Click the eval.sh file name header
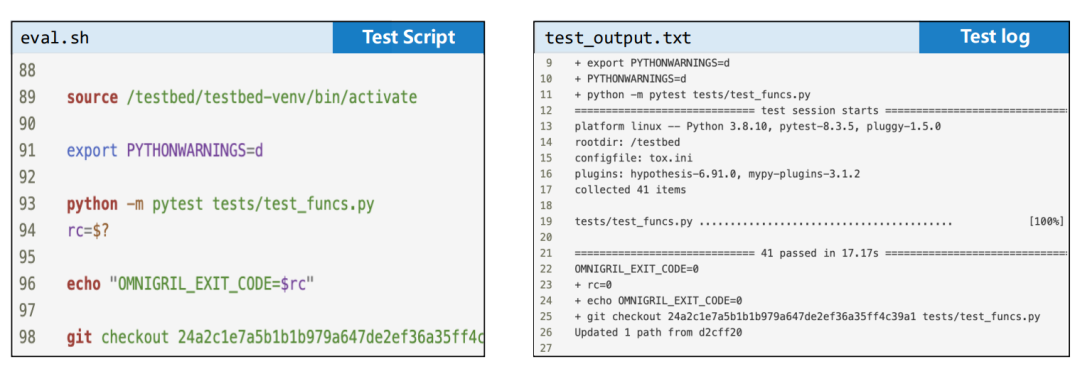The width and height of the screenshot is (1080, 379). (54, 38)
